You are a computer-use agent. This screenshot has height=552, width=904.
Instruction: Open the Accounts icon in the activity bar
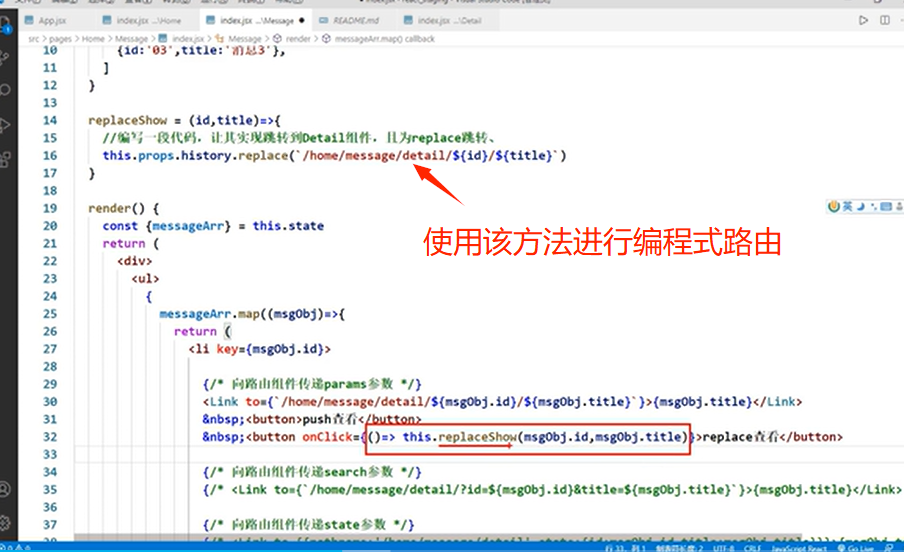pos(5,489)
